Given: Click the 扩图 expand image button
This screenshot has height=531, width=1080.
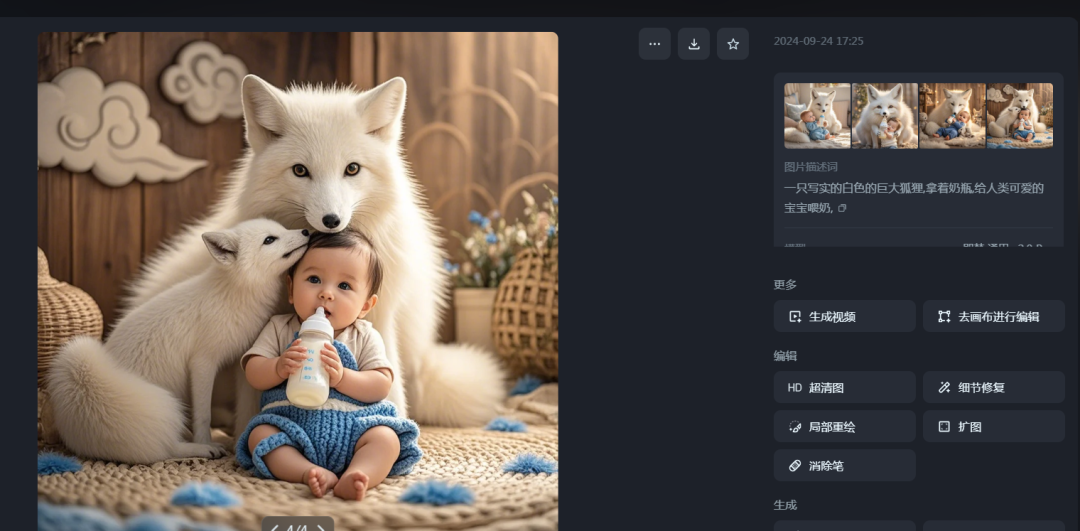Looking at the screenshot, I should tap(993, 426).
